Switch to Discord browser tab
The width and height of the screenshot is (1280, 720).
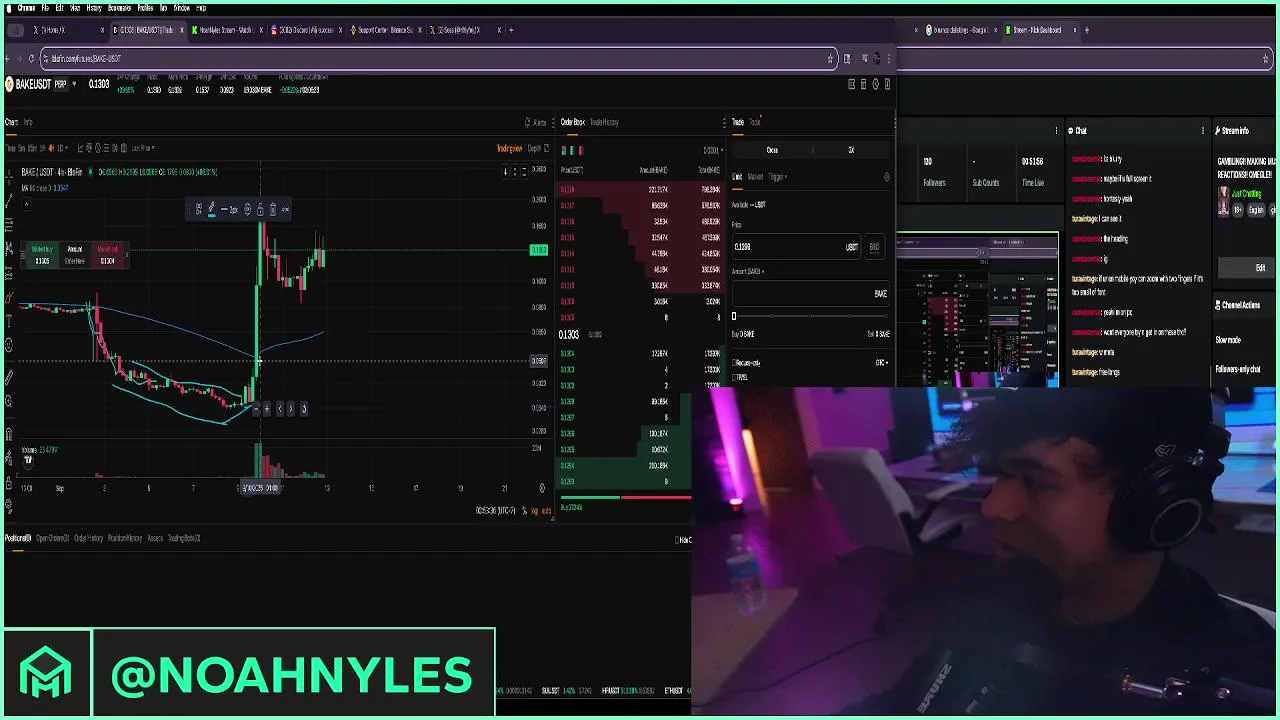click(x=305, y=30)
